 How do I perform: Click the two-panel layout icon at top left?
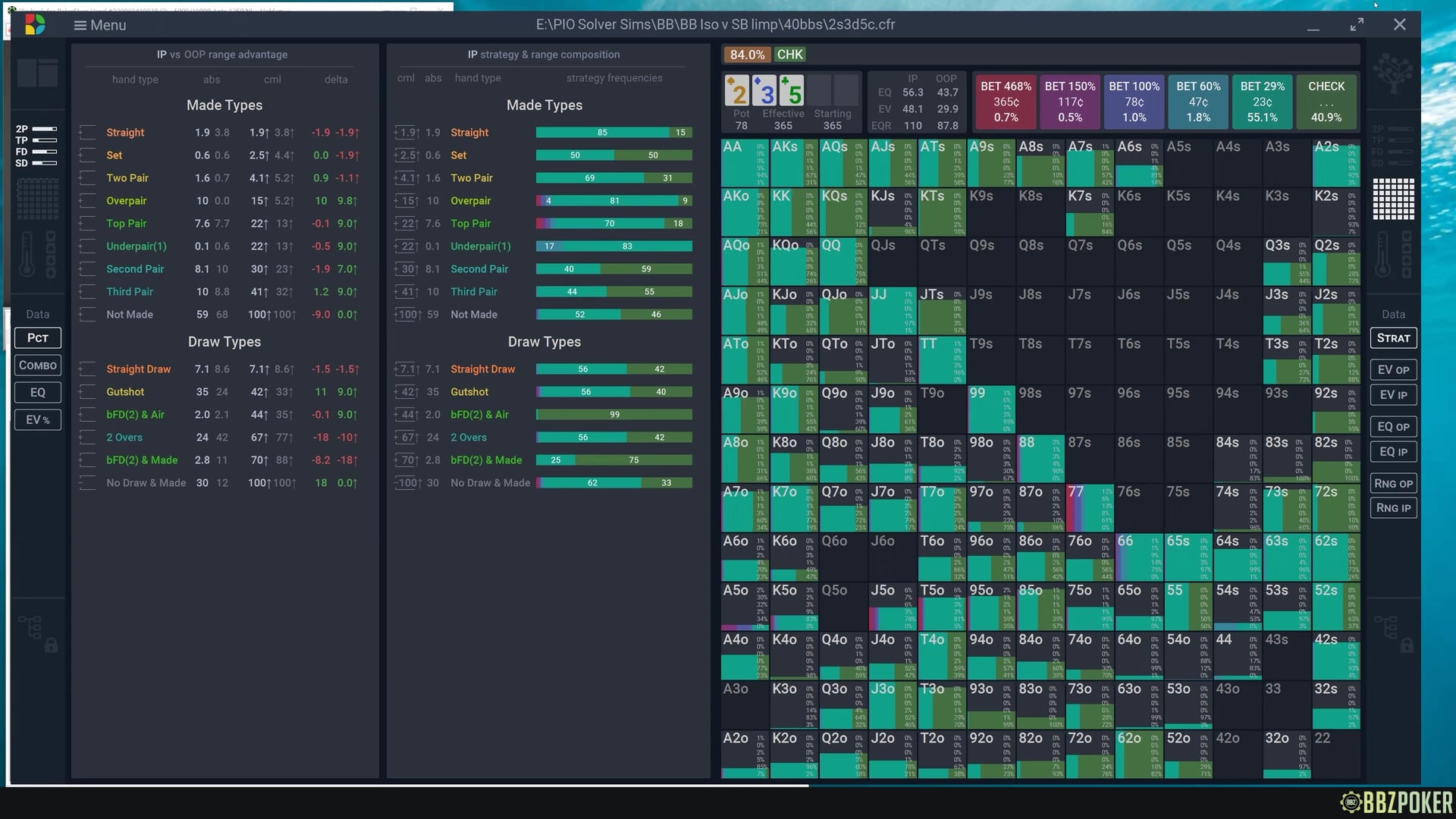[37, 73]
